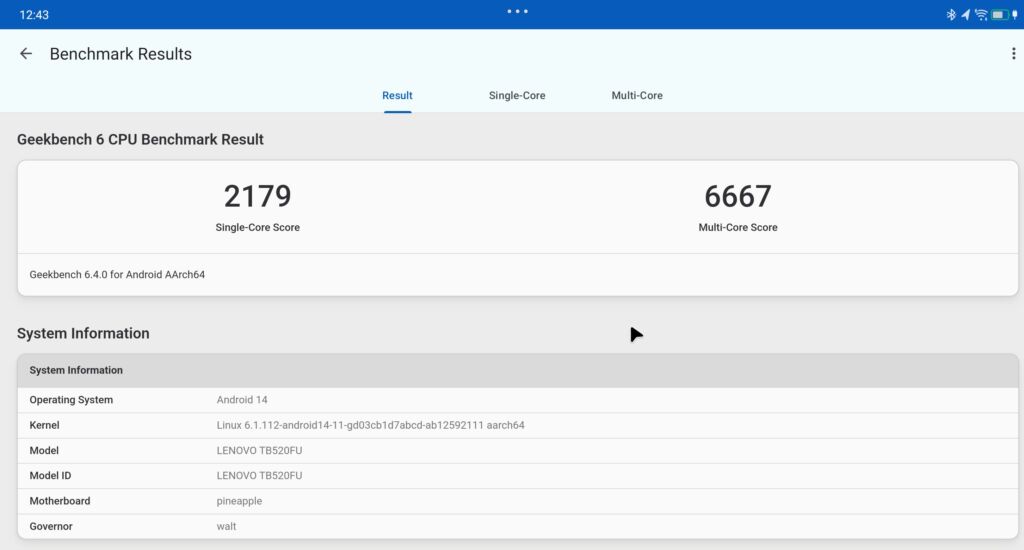The height and width of the screenshot is (550, 1024).
Task: Select the Motherboard row label
Action: tap(60, 501)
